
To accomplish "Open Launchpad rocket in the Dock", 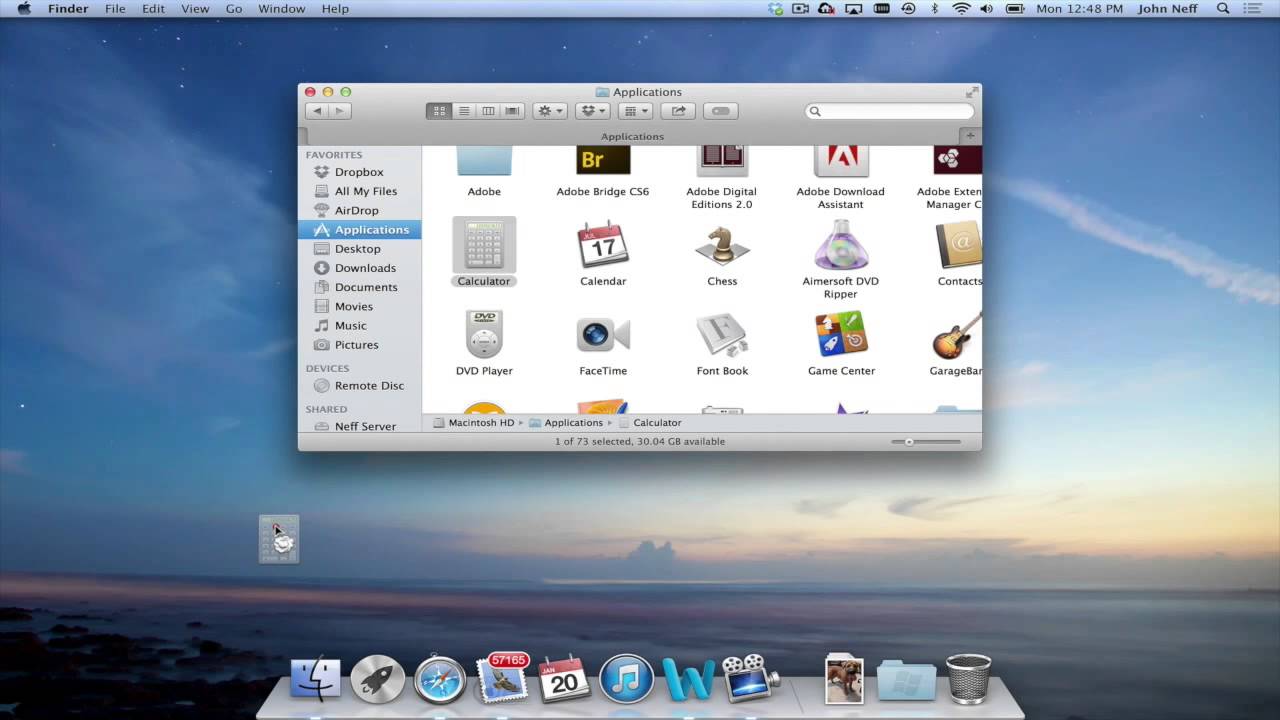I will point(377,680).
